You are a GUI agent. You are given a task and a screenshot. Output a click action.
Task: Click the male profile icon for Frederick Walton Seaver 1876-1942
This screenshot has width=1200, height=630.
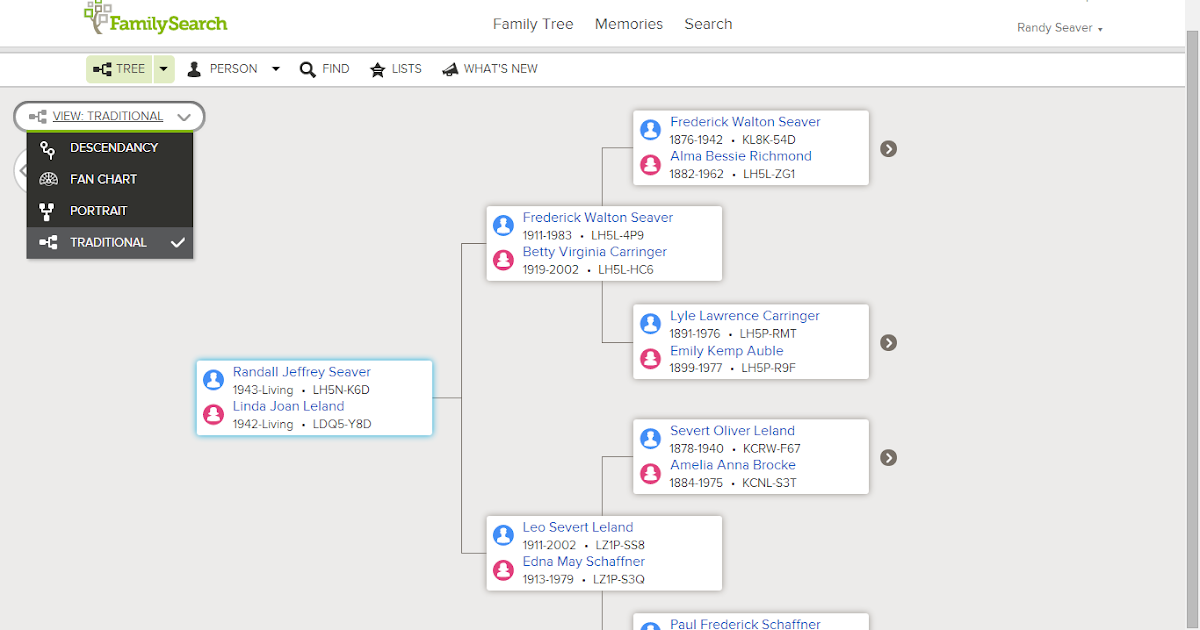click(650, 129)
